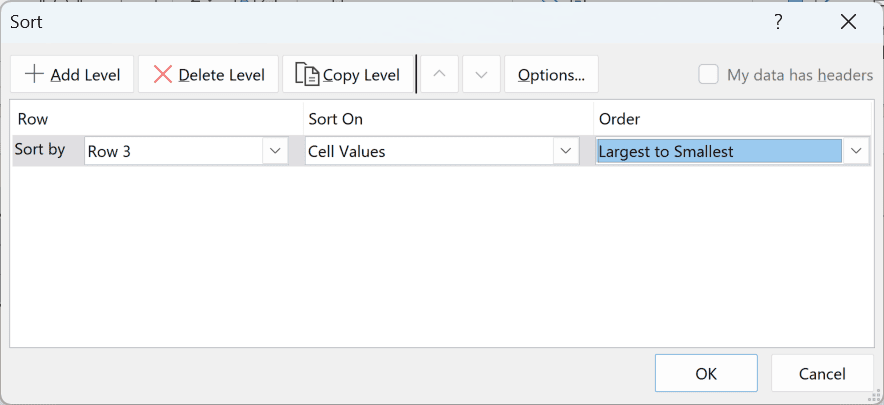Enable My data has headers checkbox
This screenshot has width=884, height=405.
pyautogui.click(x=709, y=74)
